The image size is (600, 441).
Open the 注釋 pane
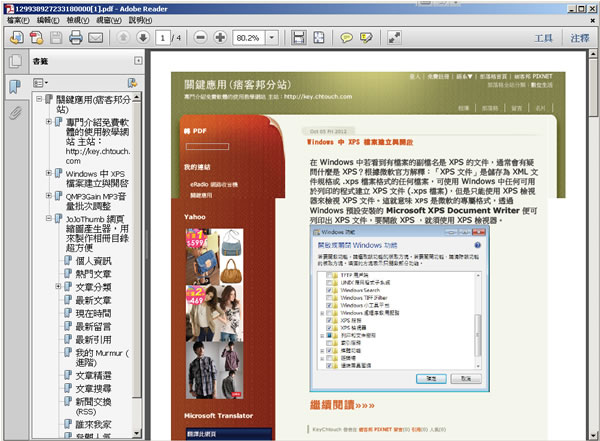[x=580, y=38]
